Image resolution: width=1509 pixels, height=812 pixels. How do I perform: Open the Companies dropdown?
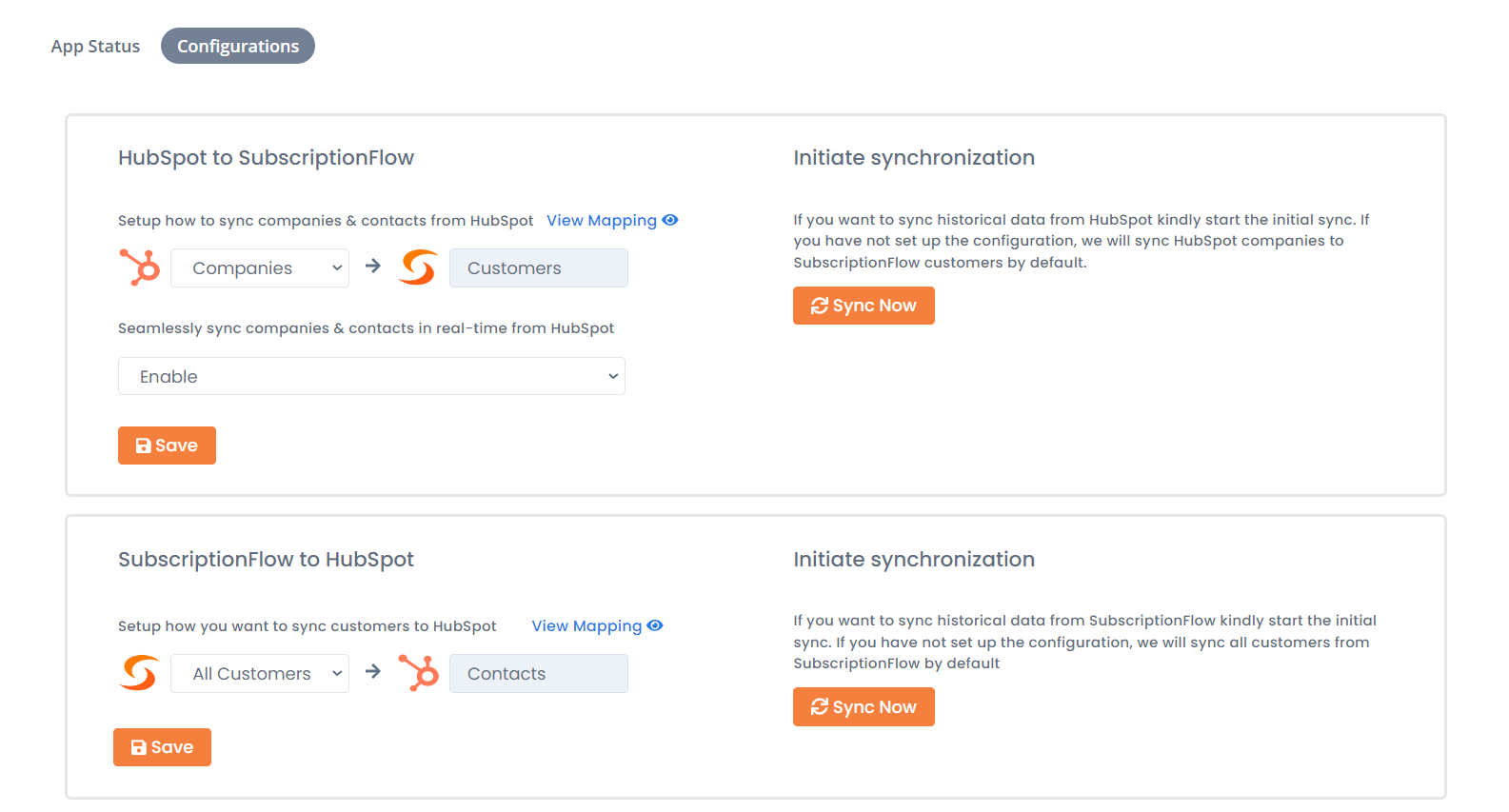(260, 268)
